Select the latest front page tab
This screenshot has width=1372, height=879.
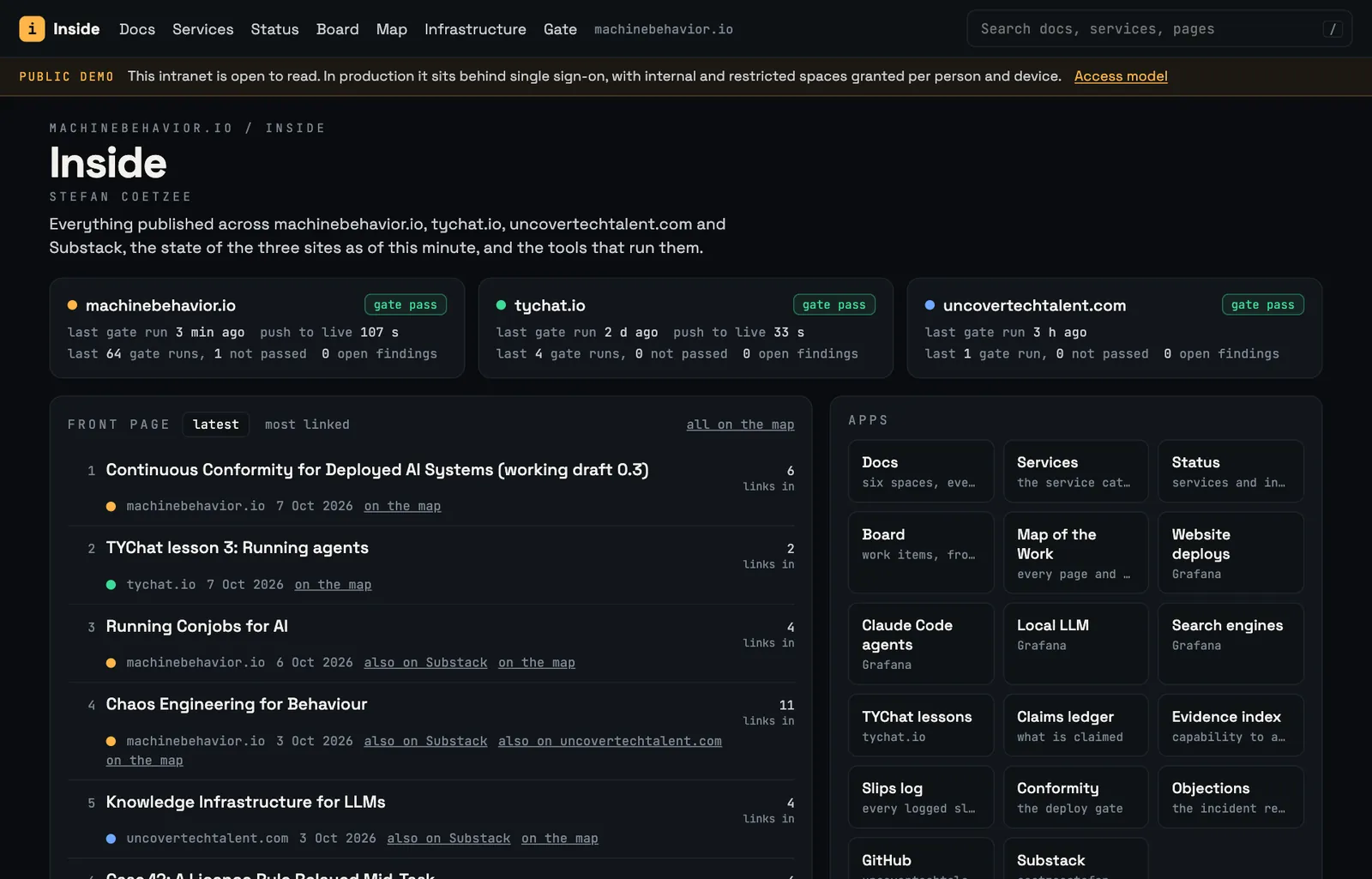click(216, 424)
